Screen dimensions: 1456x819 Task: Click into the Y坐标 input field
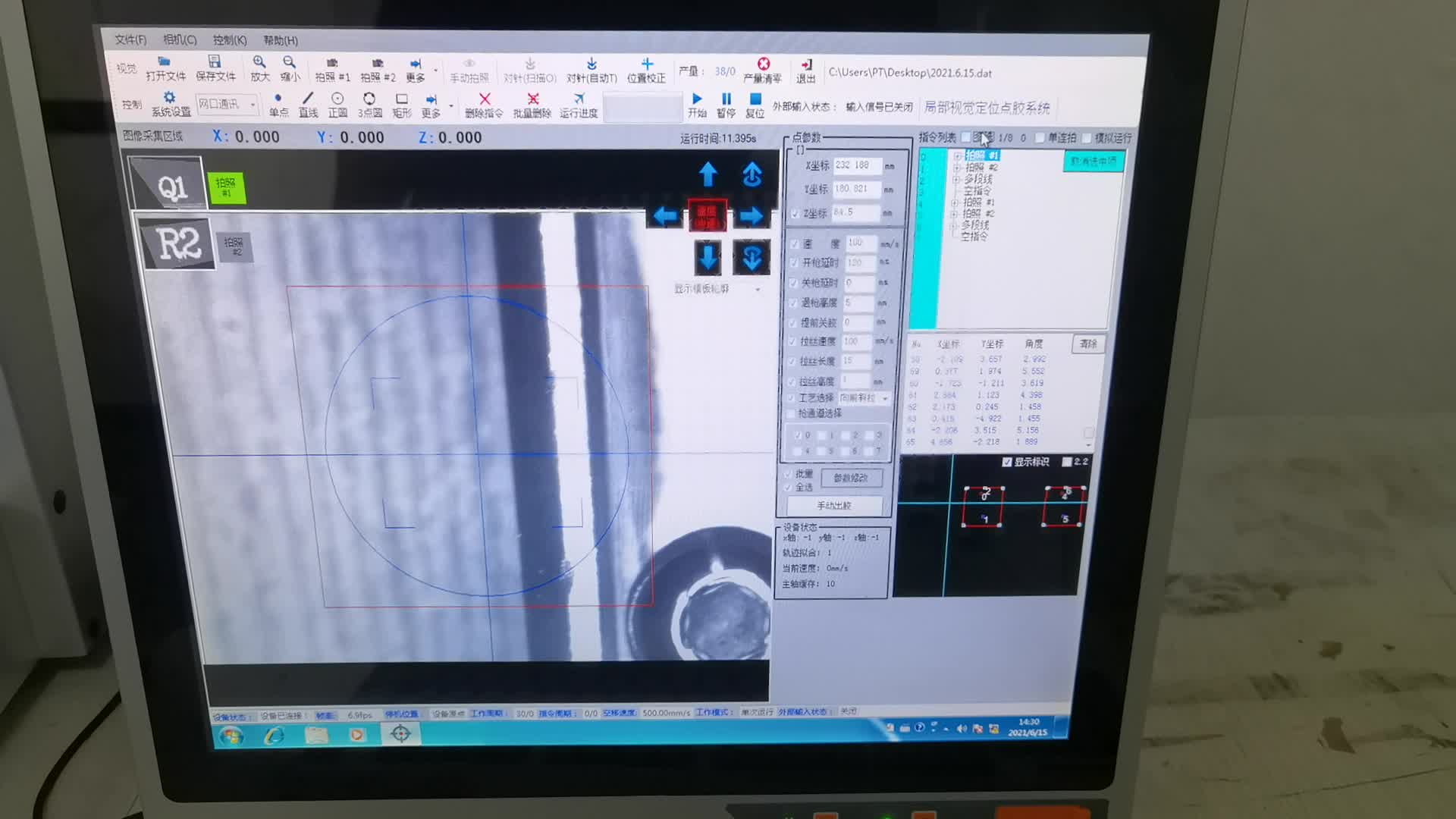pos(856,189)
